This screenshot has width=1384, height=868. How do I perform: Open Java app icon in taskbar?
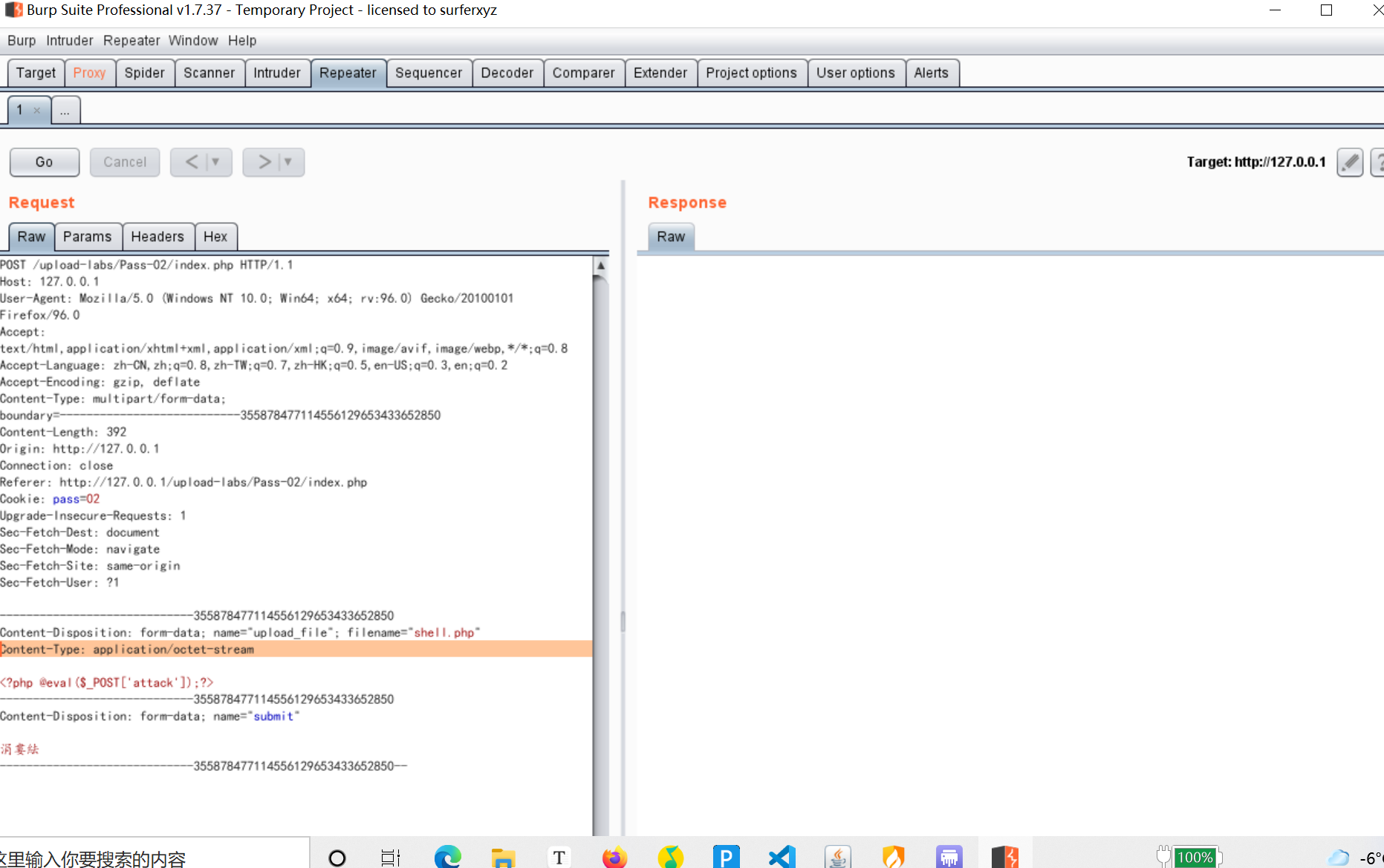pos(838,858)
